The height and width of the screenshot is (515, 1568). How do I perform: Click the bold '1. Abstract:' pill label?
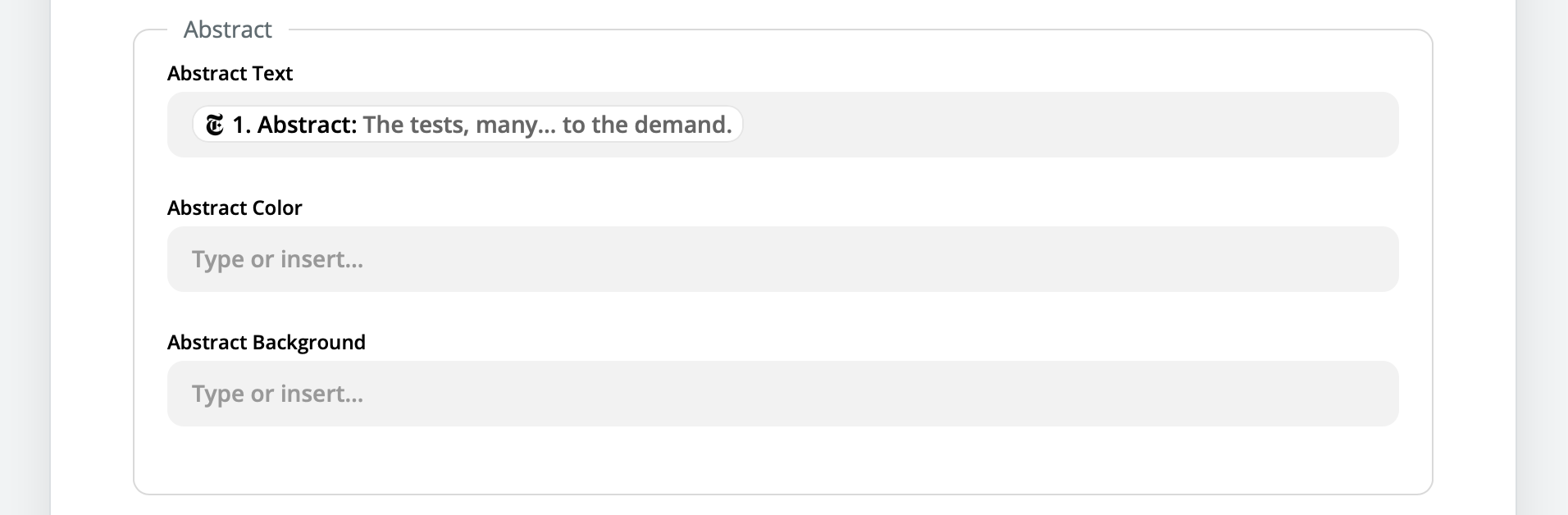tap(295, 125)
